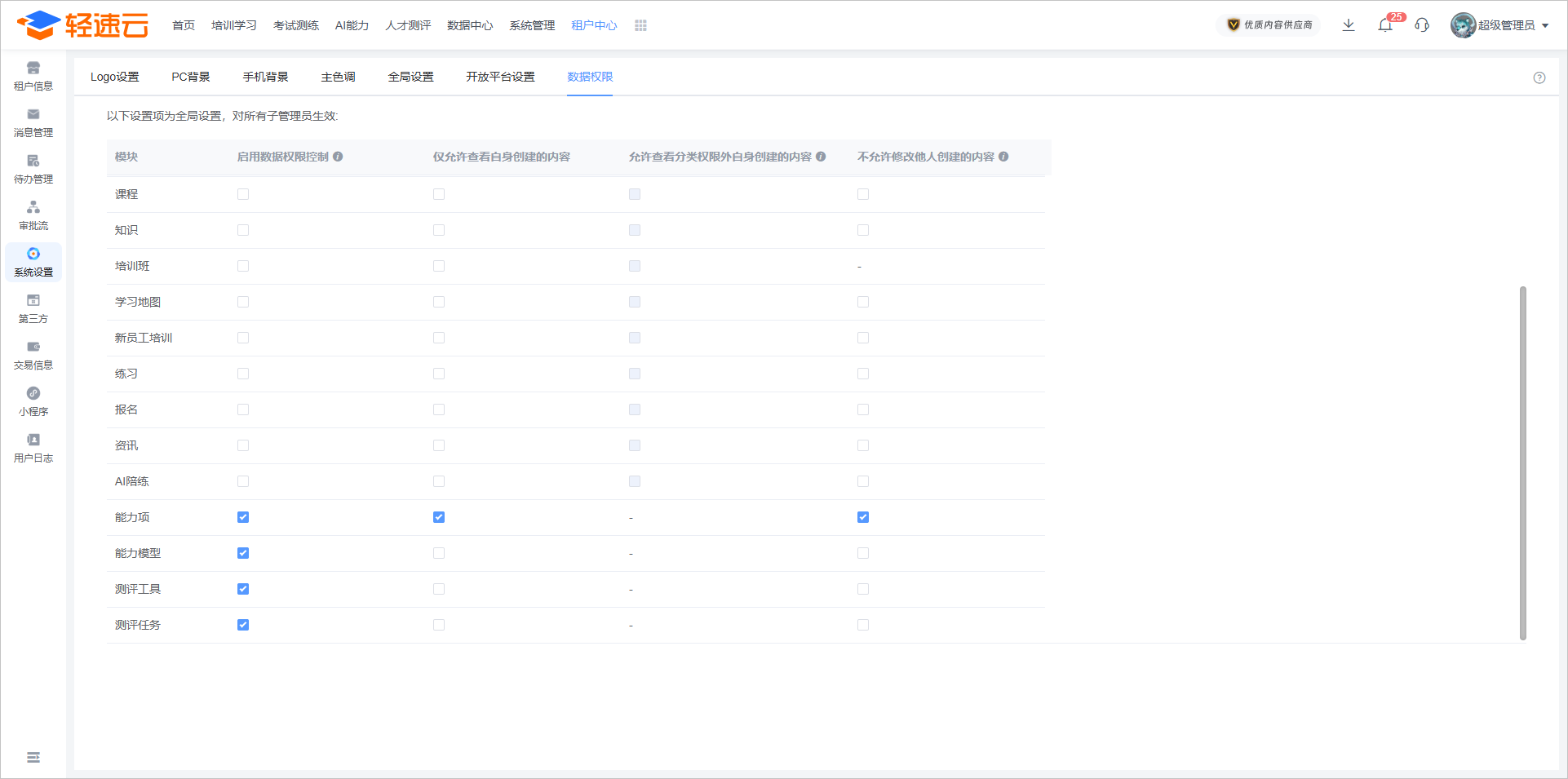Switch to the 主色调 tab

tap(338, 77)
